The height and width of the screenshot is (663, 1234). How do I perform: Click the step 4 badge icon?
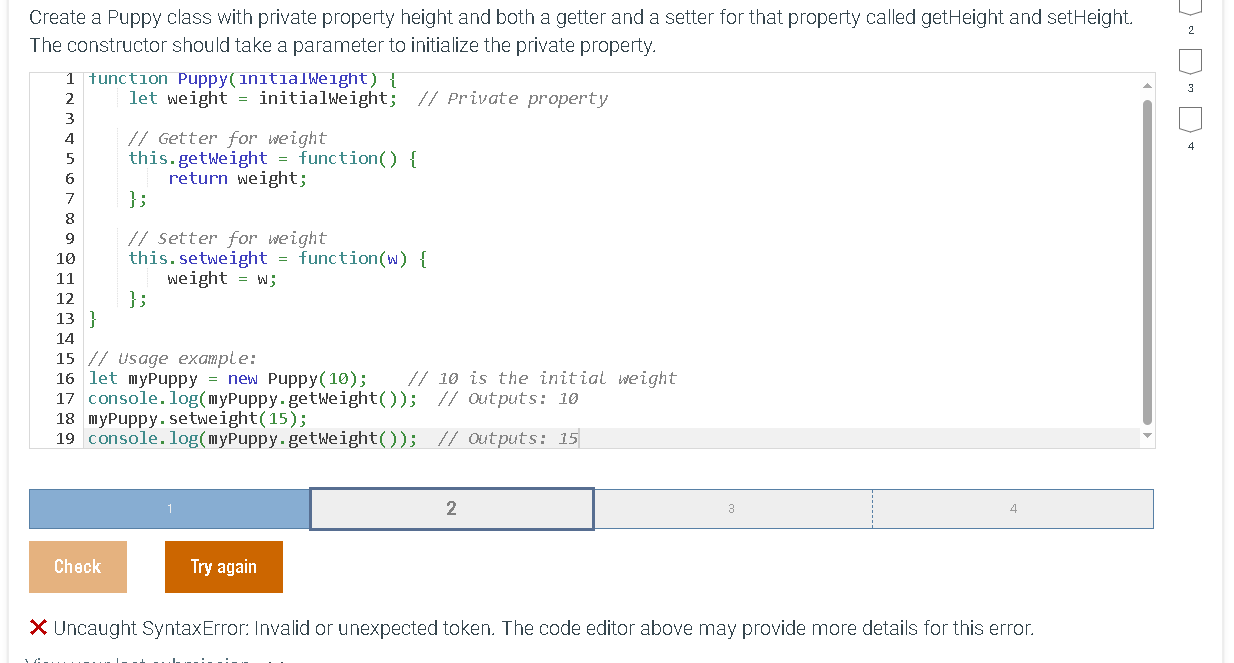(1190, 119)
